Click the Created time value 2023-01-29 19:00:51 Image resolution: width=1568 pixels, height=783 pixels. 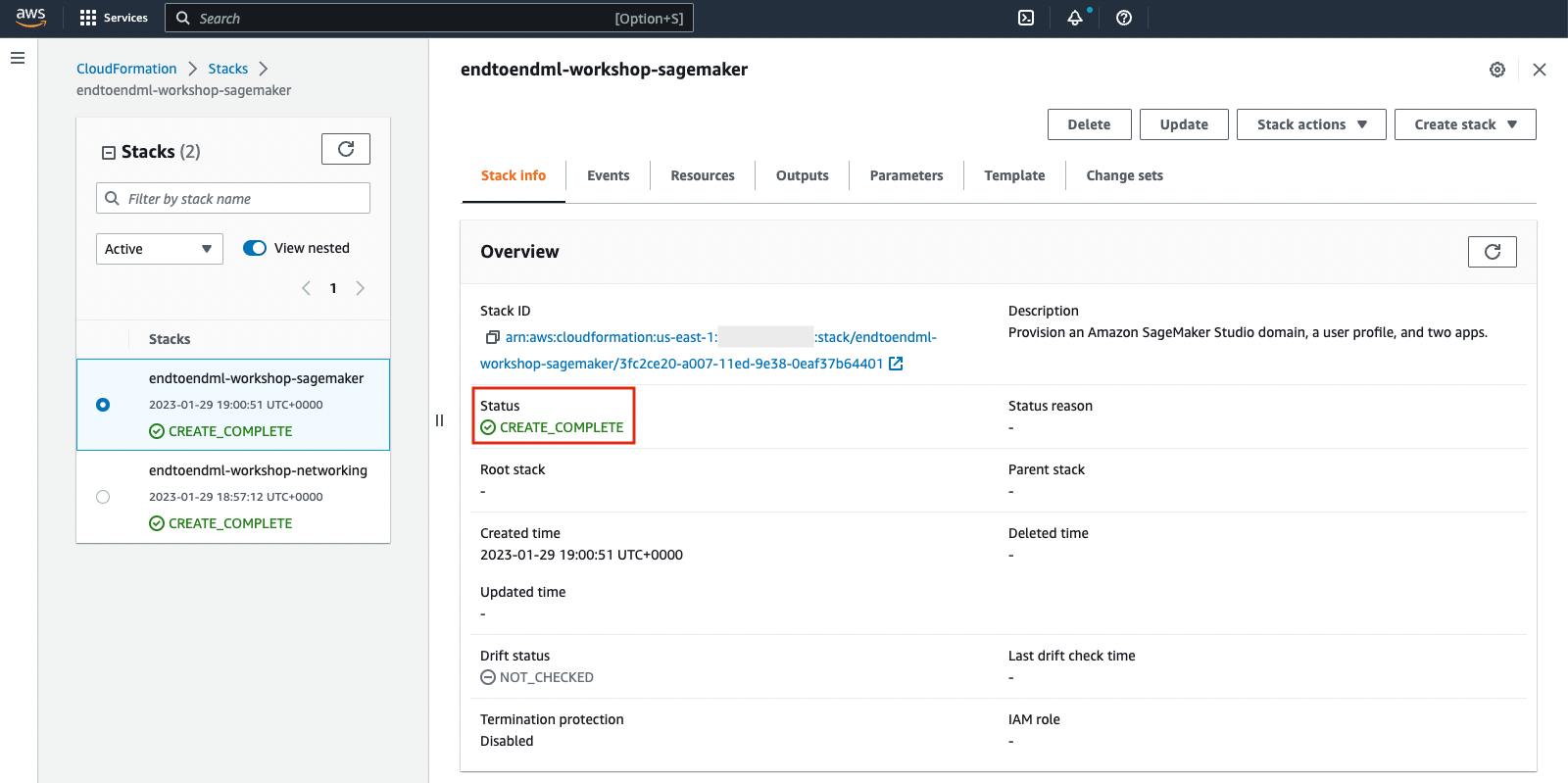coord(581,555)
